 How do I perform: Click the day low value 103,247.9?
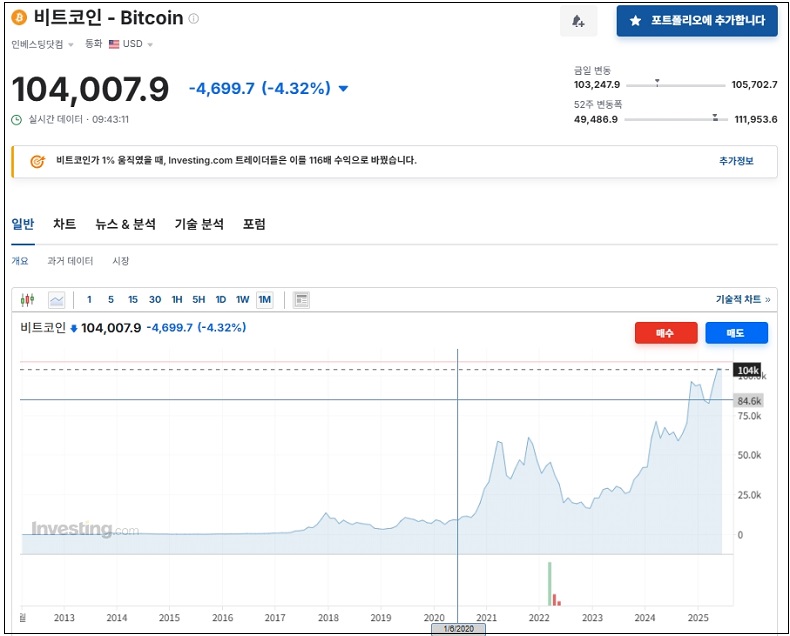[597, 85]
